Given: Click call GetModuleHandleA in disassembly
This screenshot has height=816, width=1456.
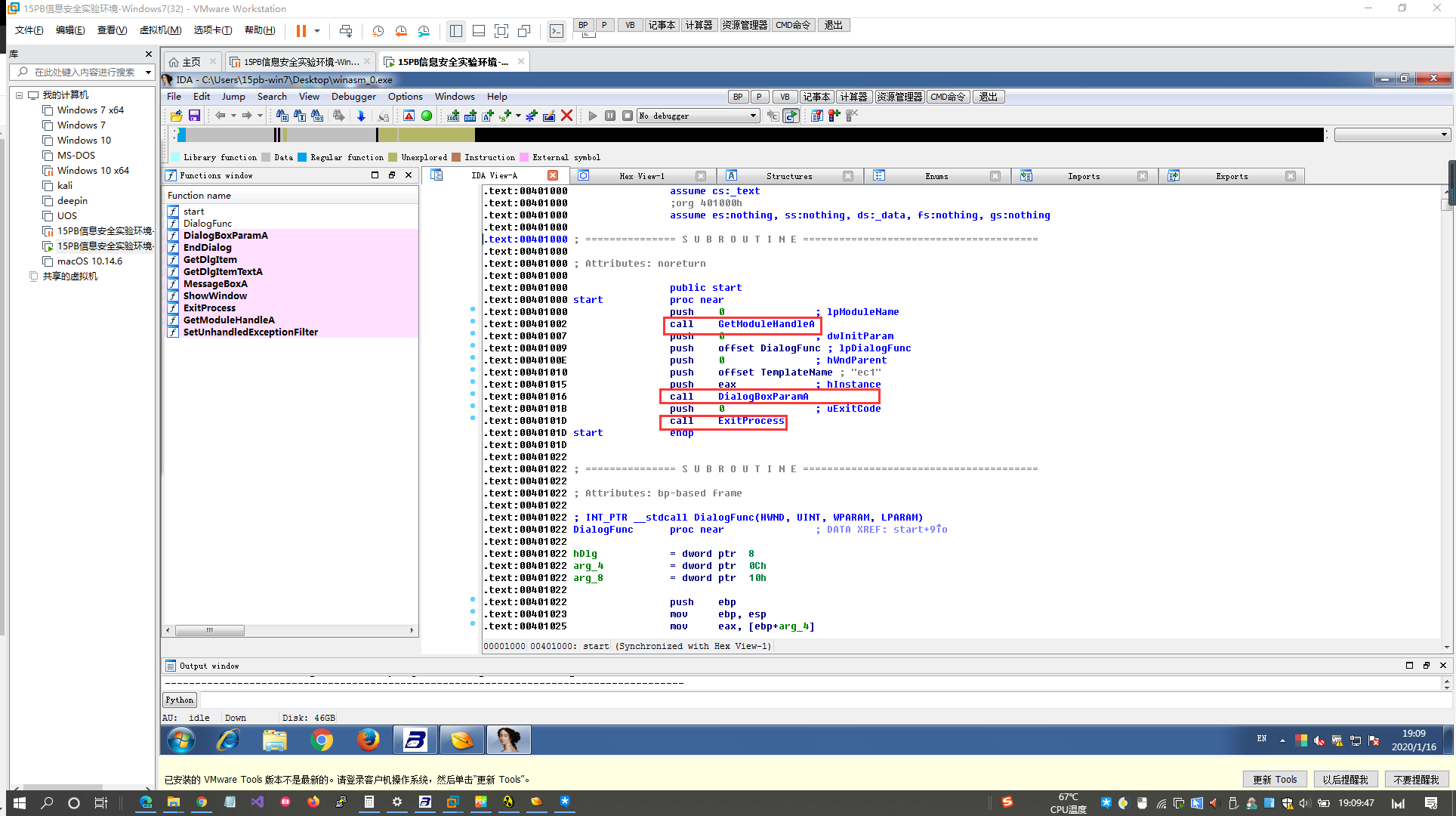Looking at the screenshot, I should pos(742,324).
